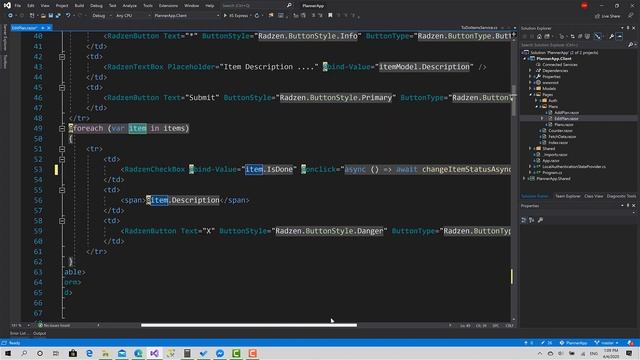Viewport: 640px width, 360px height.
Task: Toggle Solution Explorer Preview Selected Items icon
Action: (620, 37)
